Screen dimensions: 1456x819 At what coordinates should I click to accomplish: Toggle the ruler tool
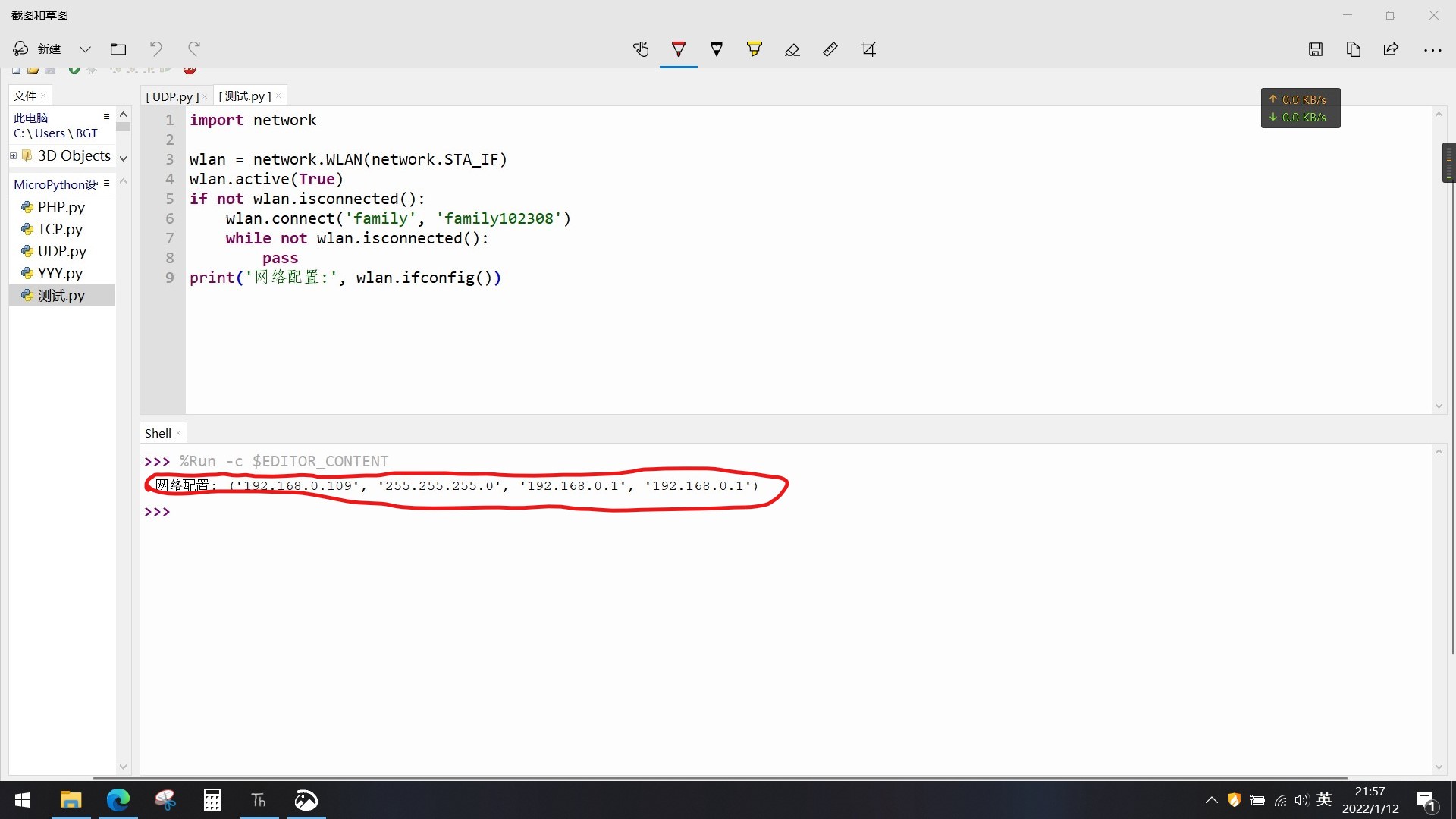click(830, 49)
